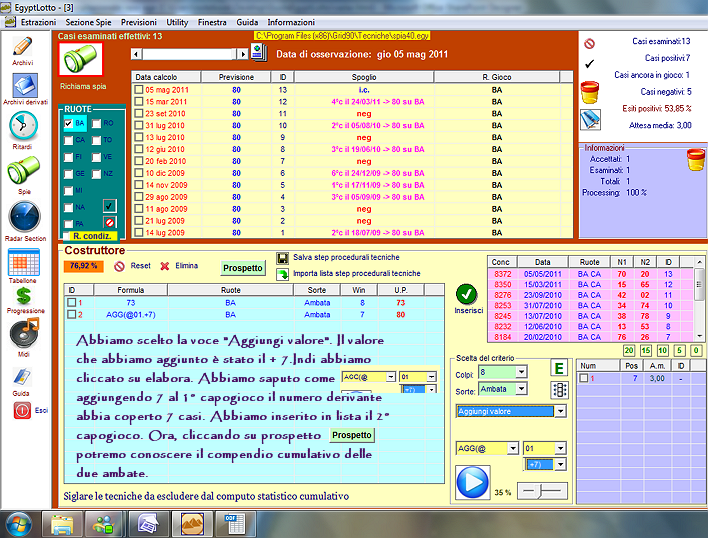Open the Spie flashlight sidebar icon
708x538 pixels.
[x=23, y=170]
